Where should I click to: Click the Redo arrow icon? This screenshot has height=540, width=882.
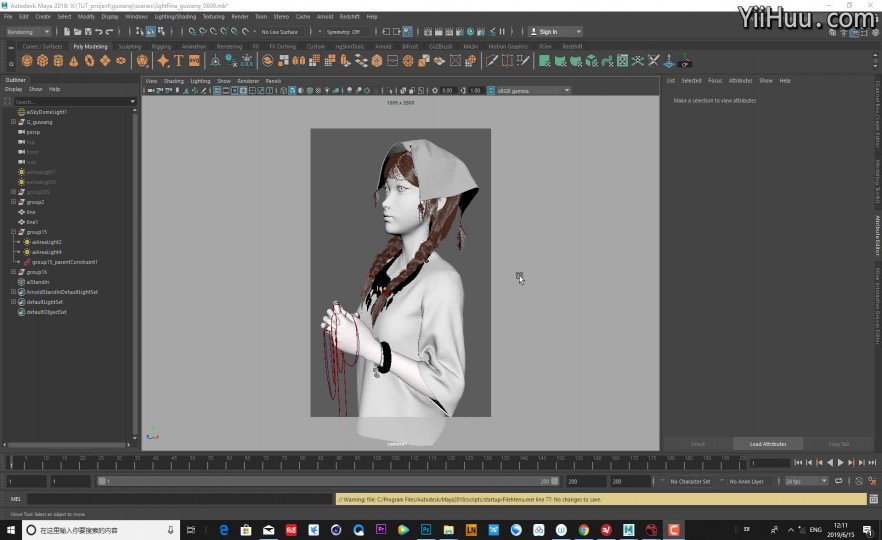click(110, 32)
